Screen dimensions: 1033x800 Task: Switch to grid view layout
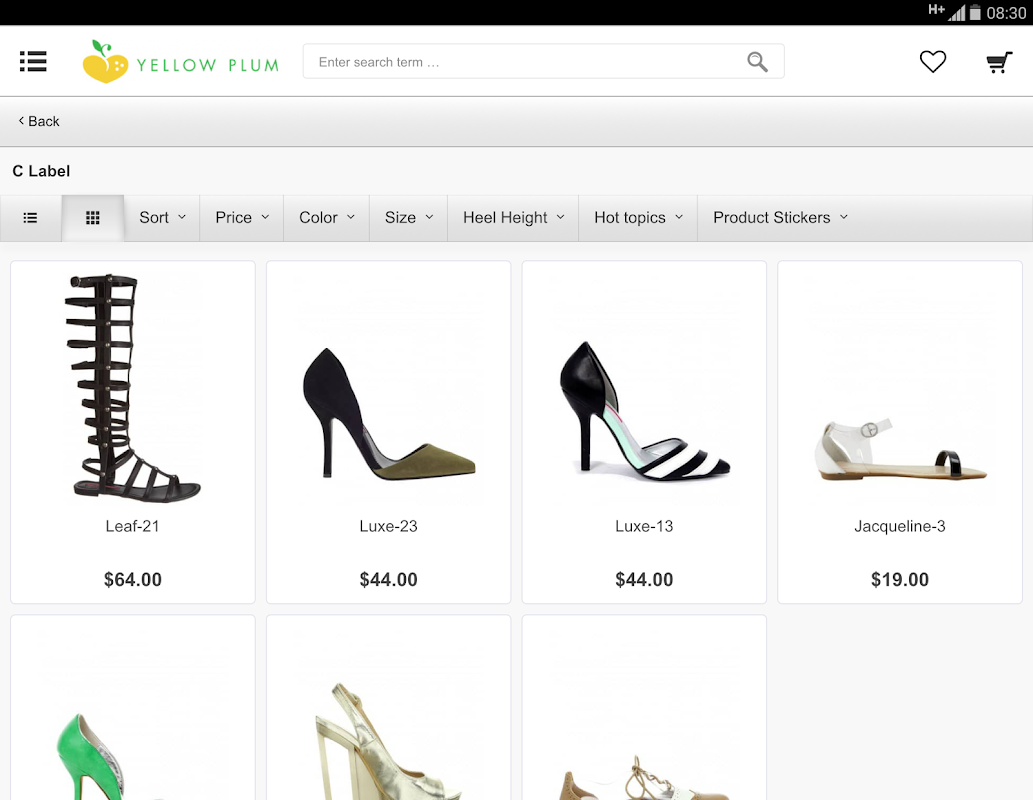(x=93, y=217)
